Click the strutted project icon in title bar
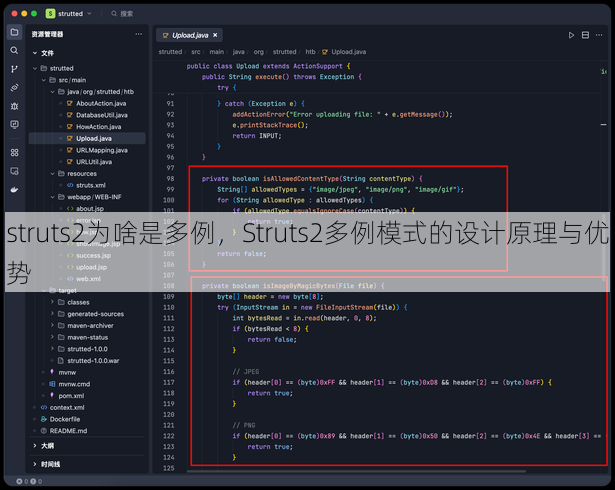The image size is (615, 490). point(50,14)
